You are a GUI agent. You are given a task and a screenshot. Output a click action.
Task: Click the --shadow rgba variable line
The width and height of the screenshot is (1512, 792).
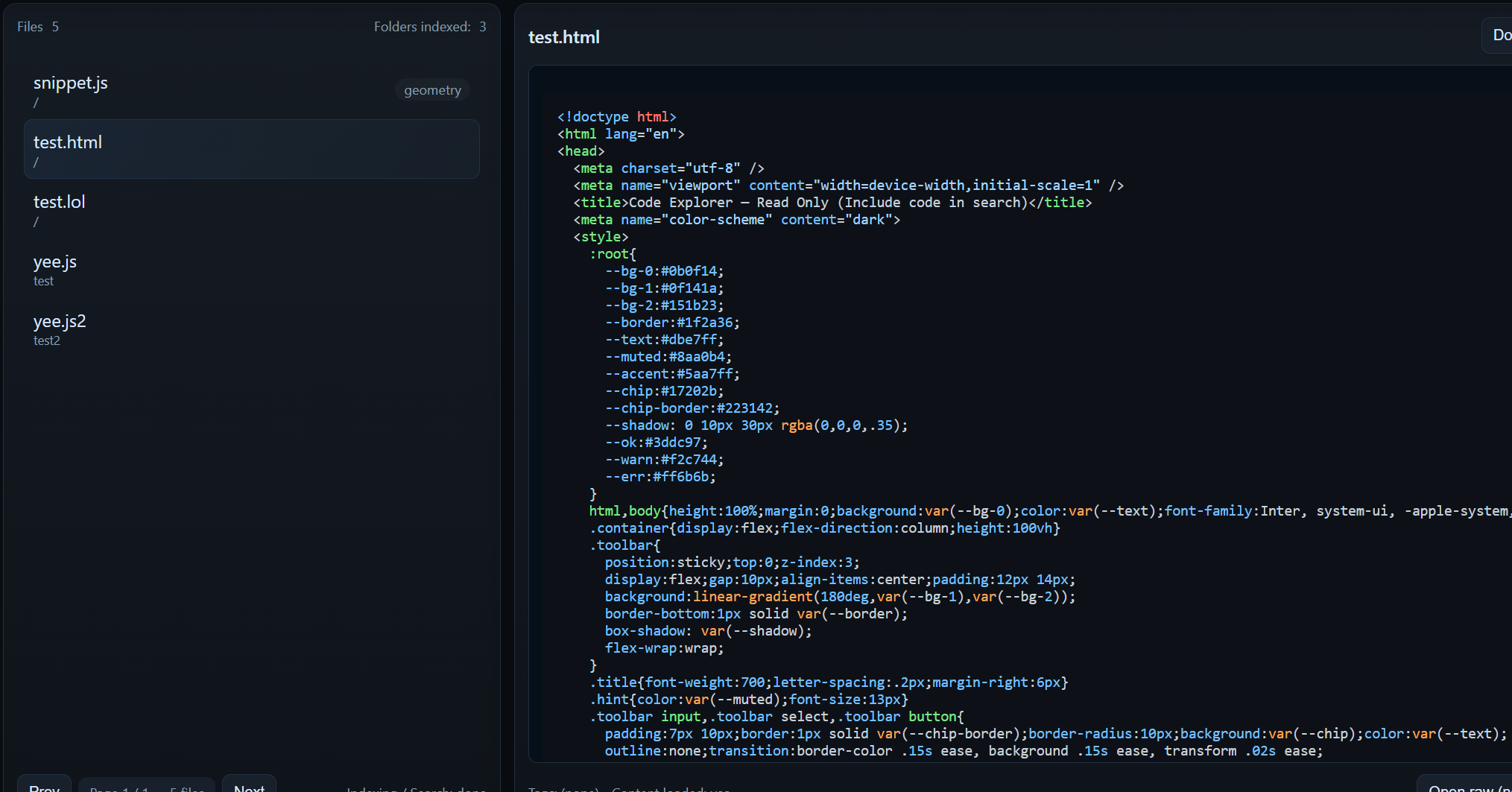[756, 425]
